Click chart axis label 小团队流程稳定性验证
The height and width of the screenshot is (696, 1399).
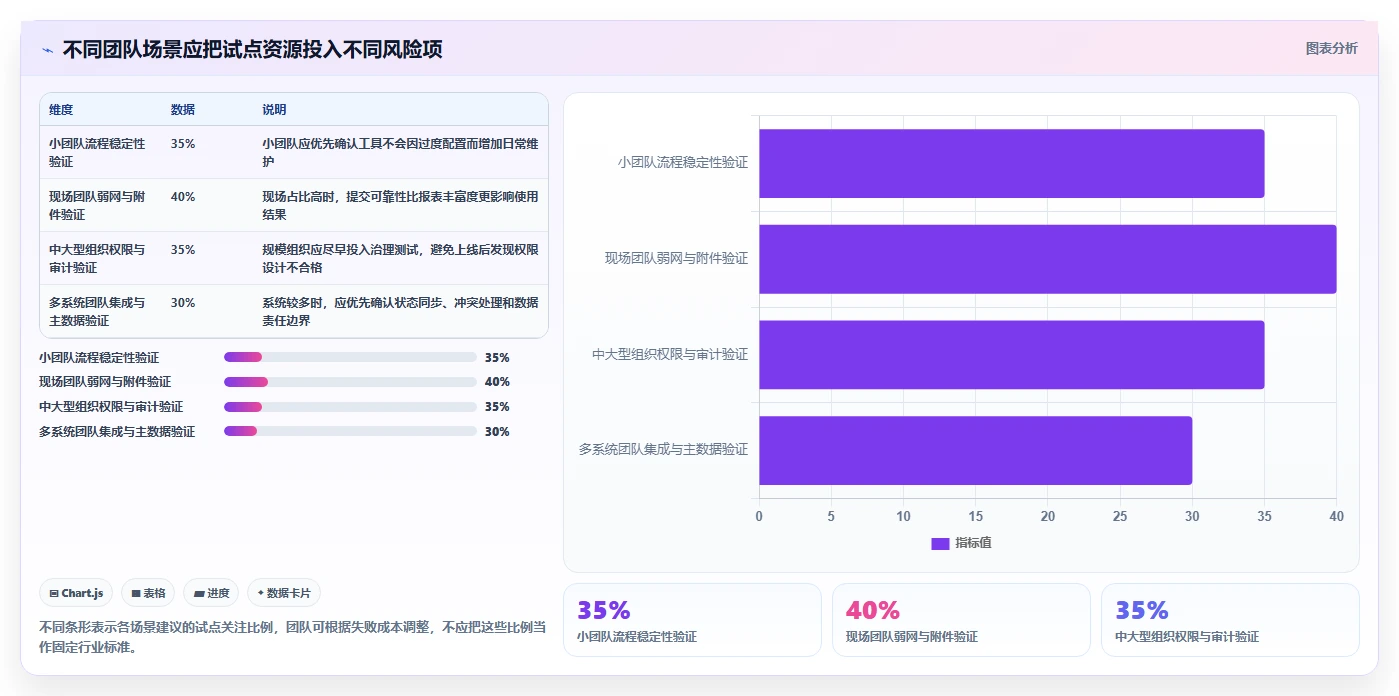[x=683, y=162]
